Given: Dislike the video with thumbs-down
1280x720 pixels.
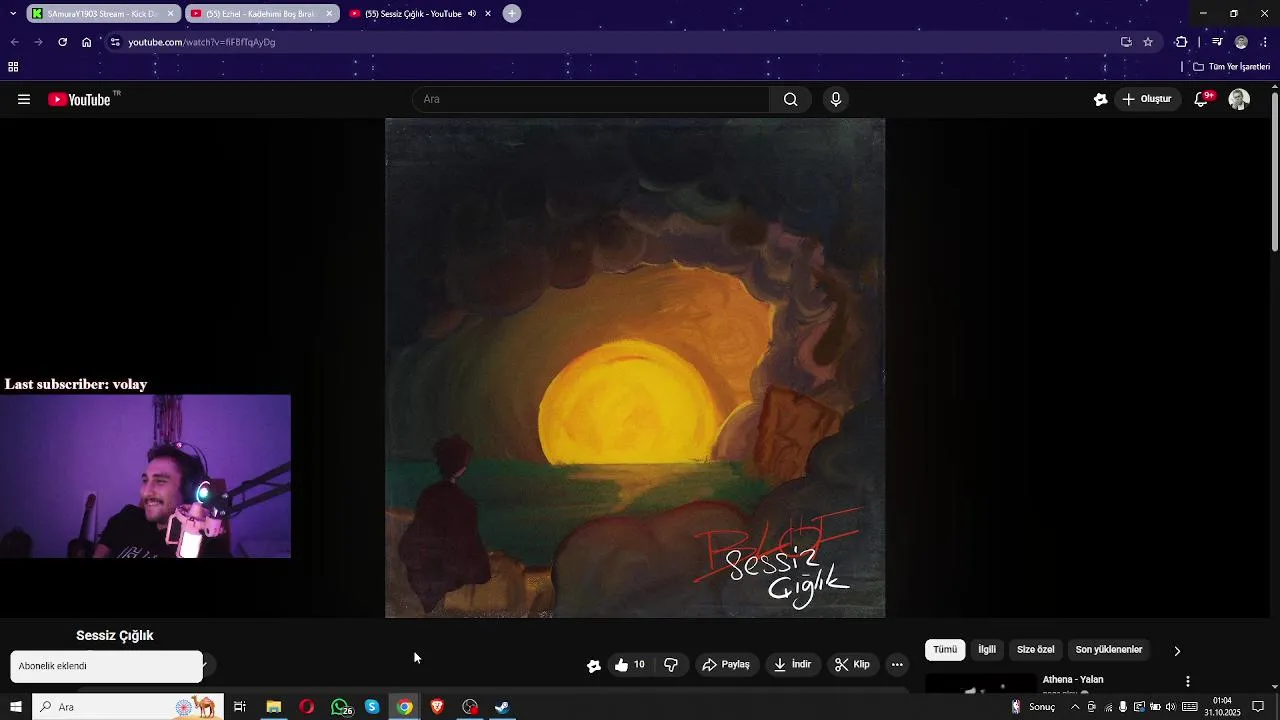Looking at the screenshot, I should [x=671, y=665].
